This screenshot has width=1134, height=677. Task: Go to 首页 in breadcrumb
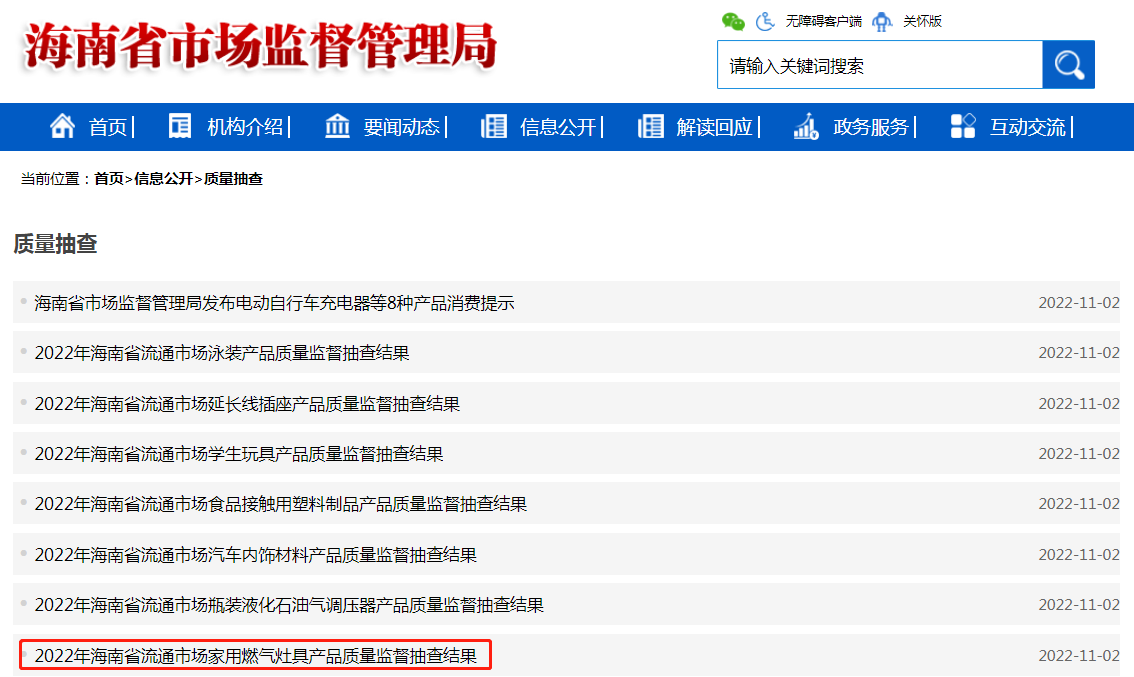pos(108,179)
